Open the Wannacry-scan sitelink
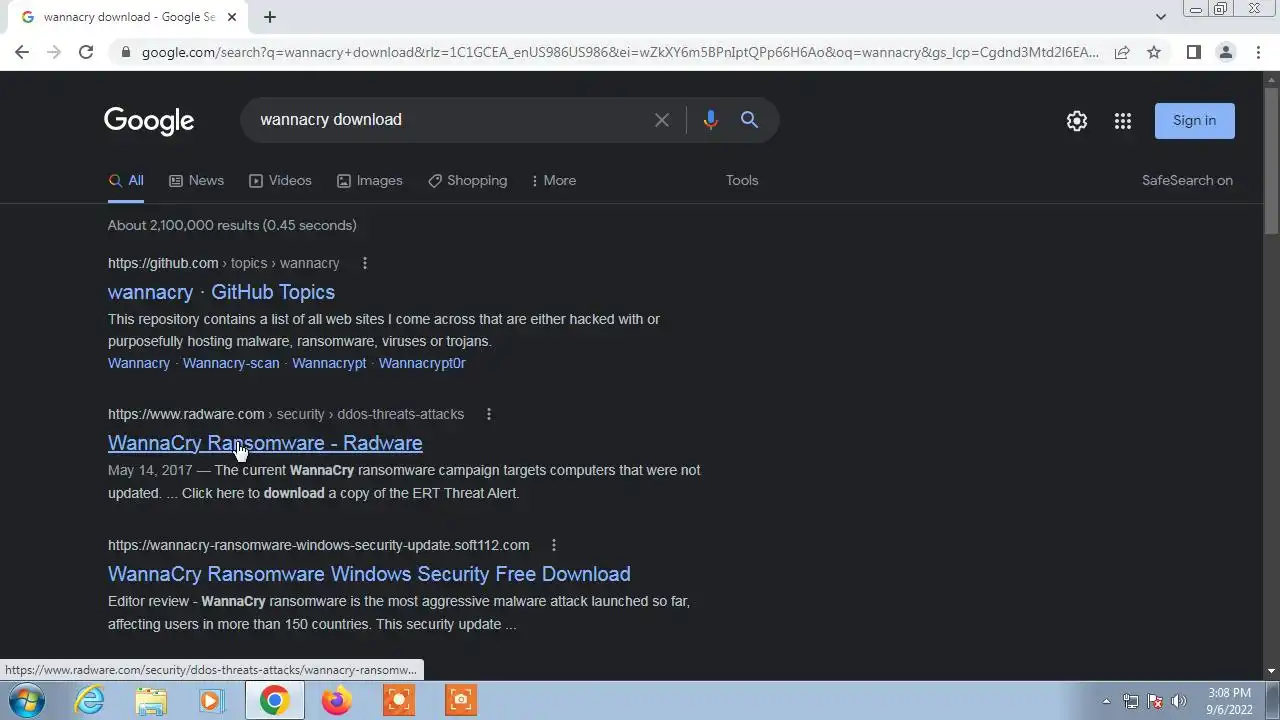Viewport: 1280px width, 720px height. (231, 363)
